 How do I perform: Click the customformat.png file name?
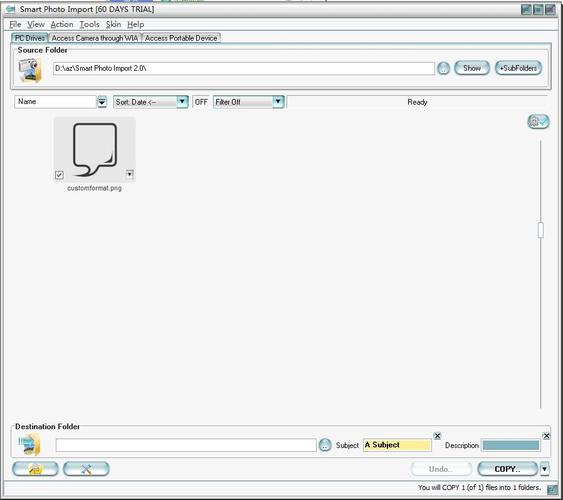click(x=94, y=188)
